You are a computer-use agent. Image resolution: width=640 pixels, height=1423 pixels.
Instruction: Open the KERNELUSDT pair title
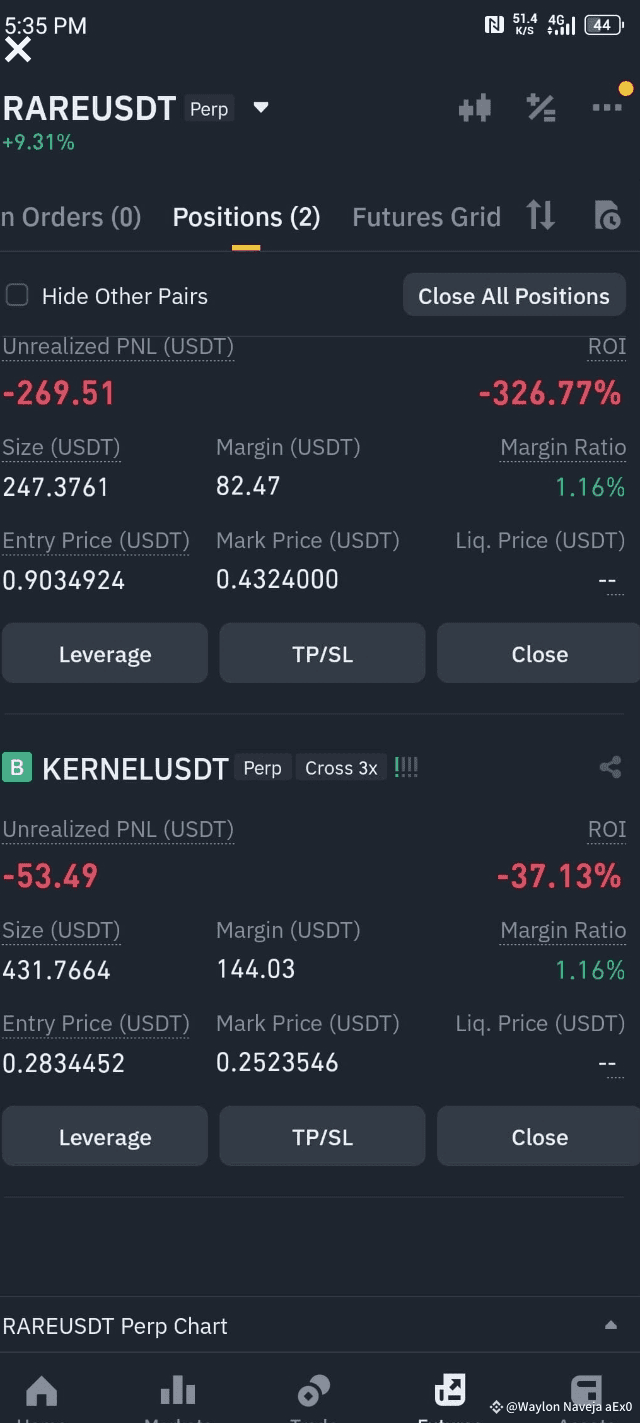[135, 769]
